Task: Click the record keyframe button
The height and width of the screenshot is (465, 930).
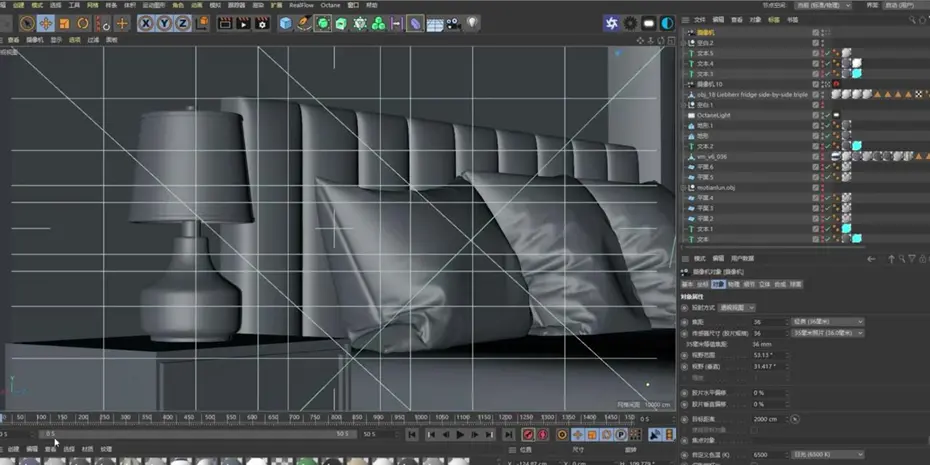Action: tap(527, 435)
